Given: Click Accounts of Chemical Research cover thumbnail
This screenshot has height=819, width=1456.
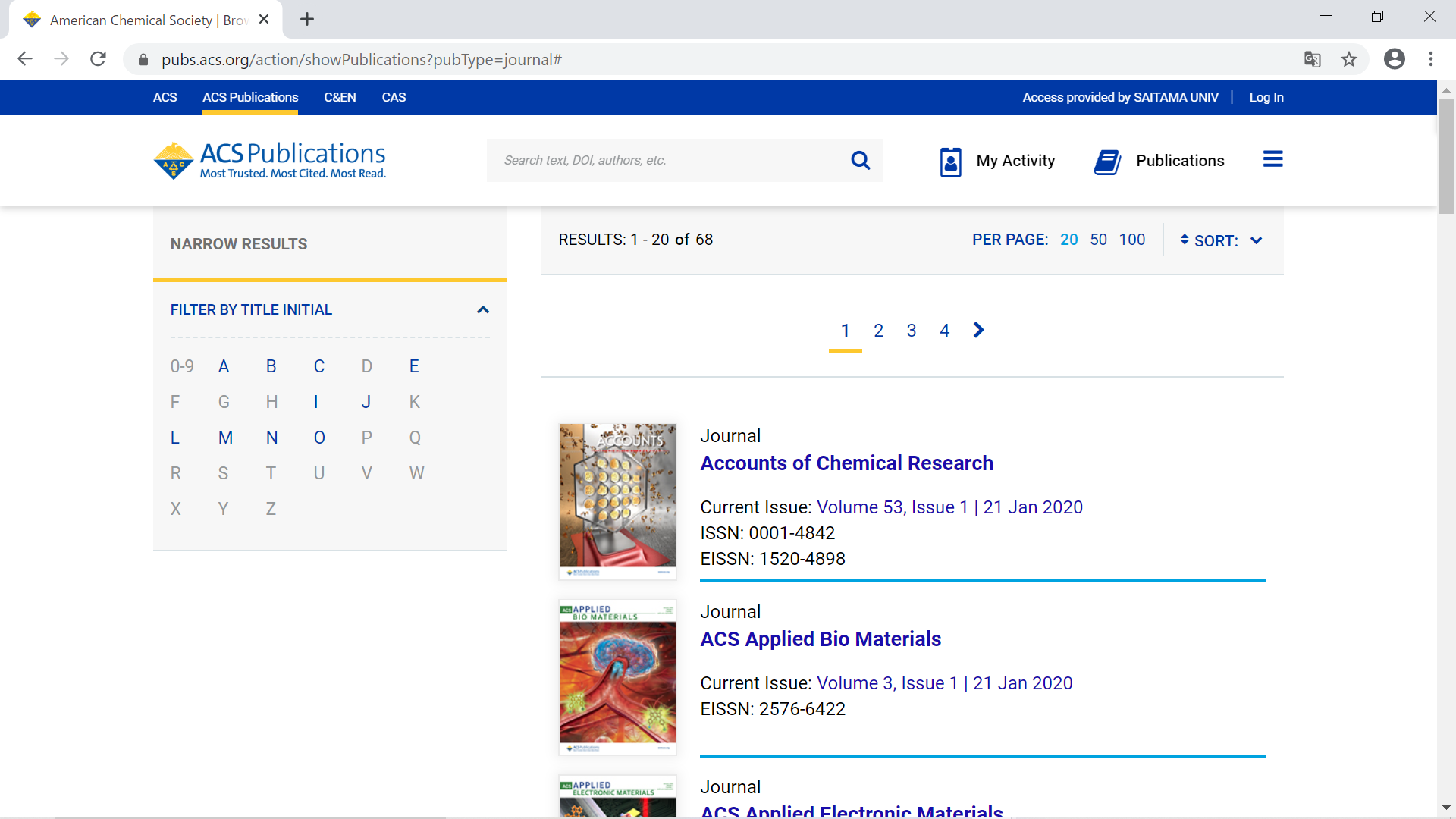Looking at the screenshot, I should [x=617, y=501].
